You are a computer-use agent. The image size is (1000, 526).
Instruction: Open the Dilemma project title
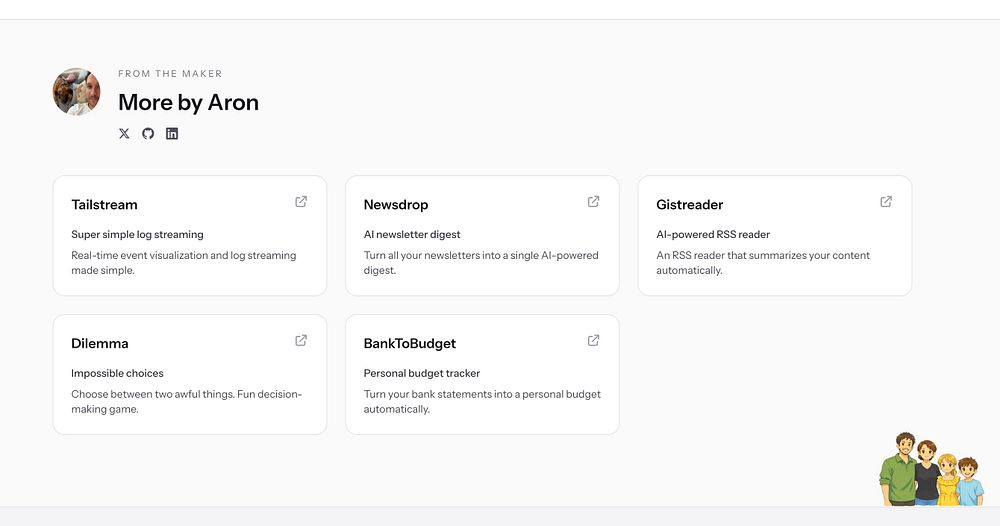[100, 344]
